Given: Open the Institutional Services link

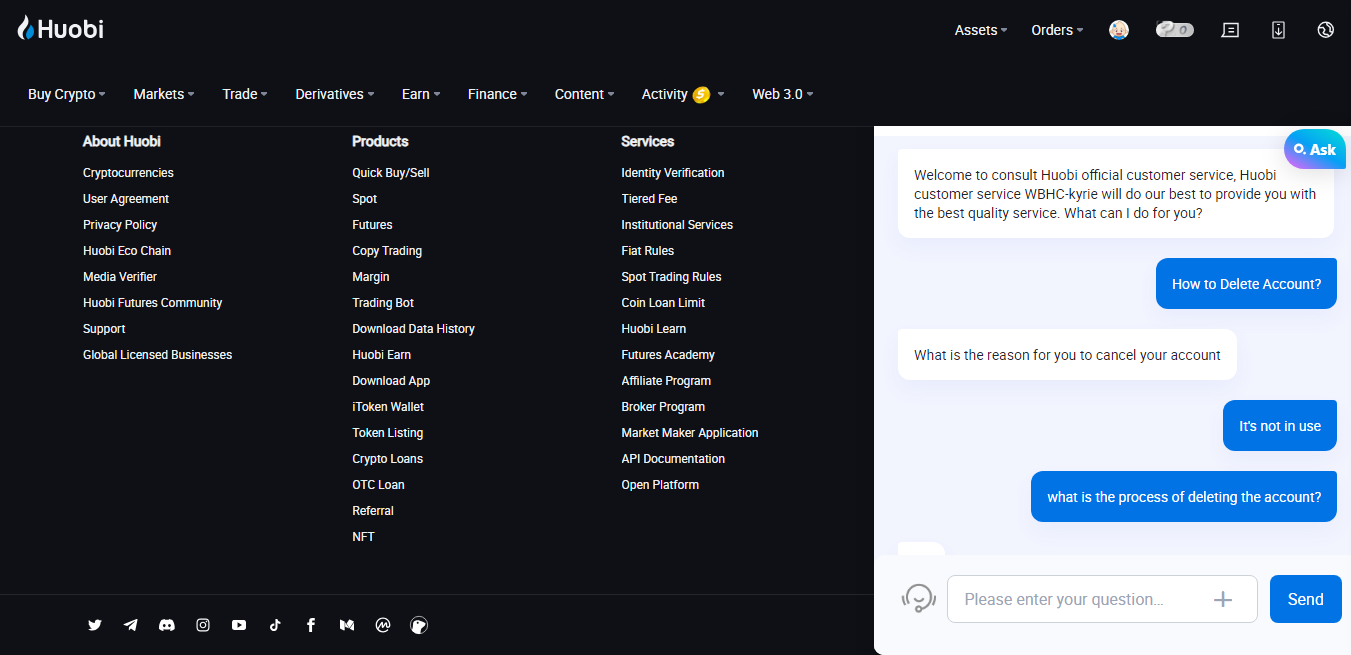Looking at the screenshot, I should [677, 225].
